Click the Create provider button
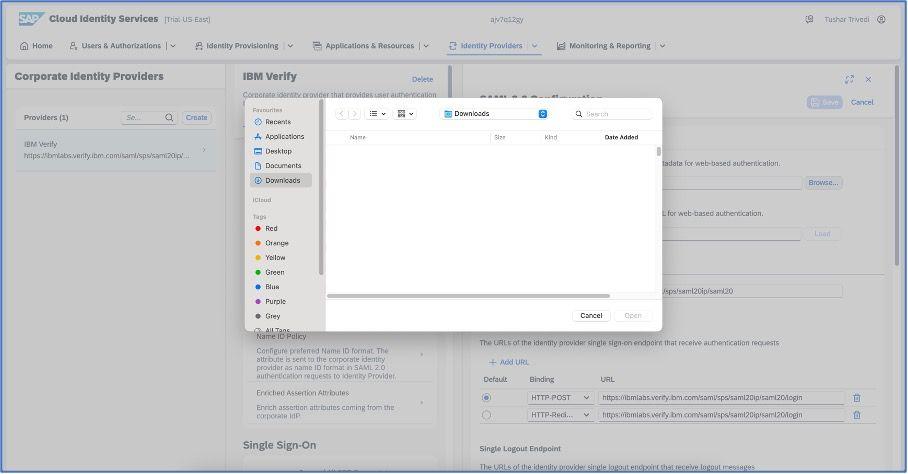 [x=196, y=117]
